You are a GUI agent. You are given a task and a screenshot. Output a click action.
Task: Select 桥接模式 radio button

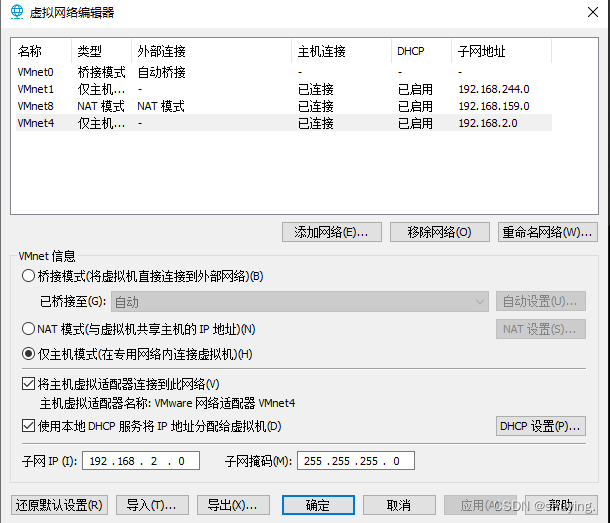tap(28, 276)
